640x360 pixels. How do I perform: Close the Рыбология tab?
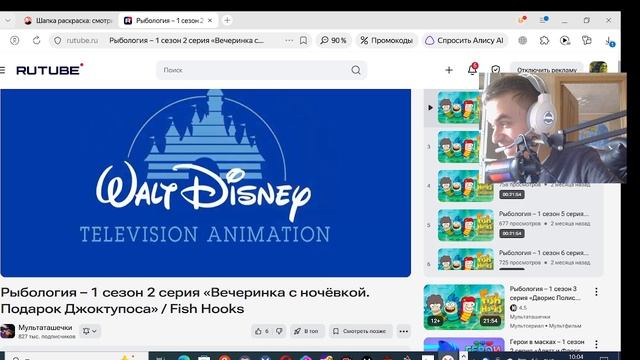click(x=210, y=20)
